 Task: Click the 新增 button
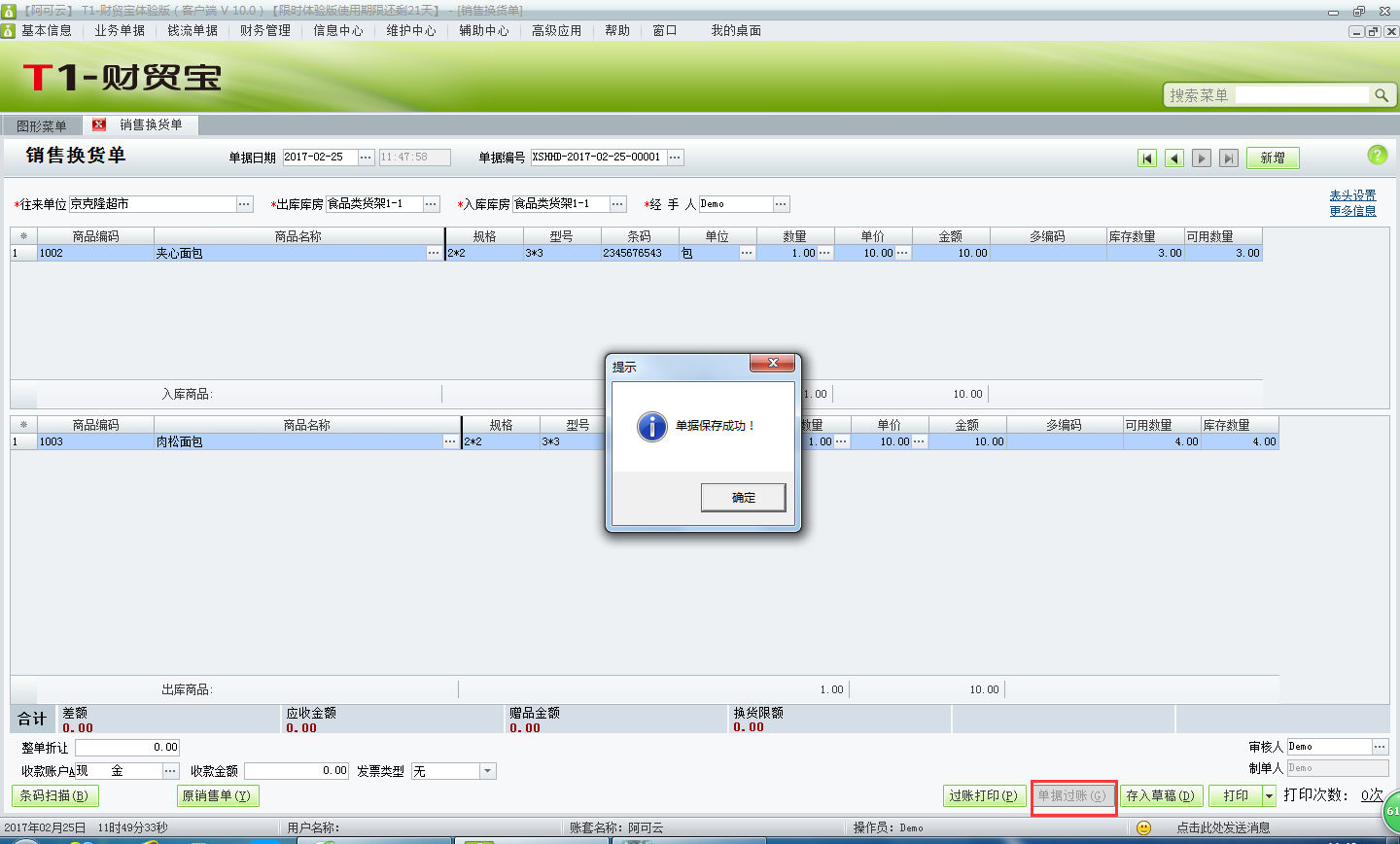pos(1273,157)
